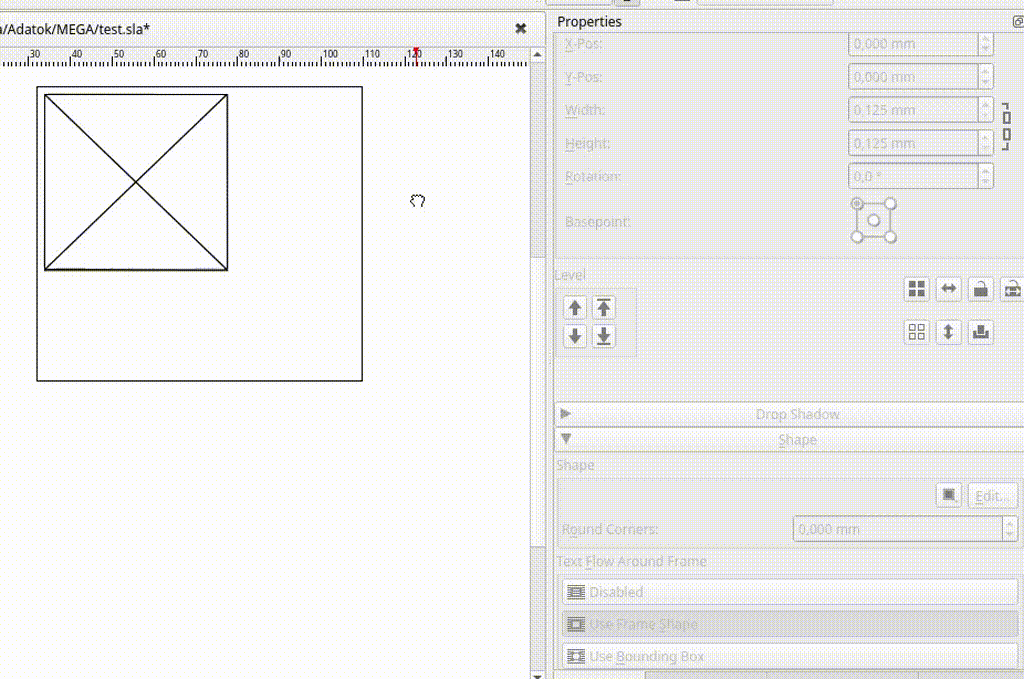
Task: Send object to bottom level
Action: click(x=603, y=336)
